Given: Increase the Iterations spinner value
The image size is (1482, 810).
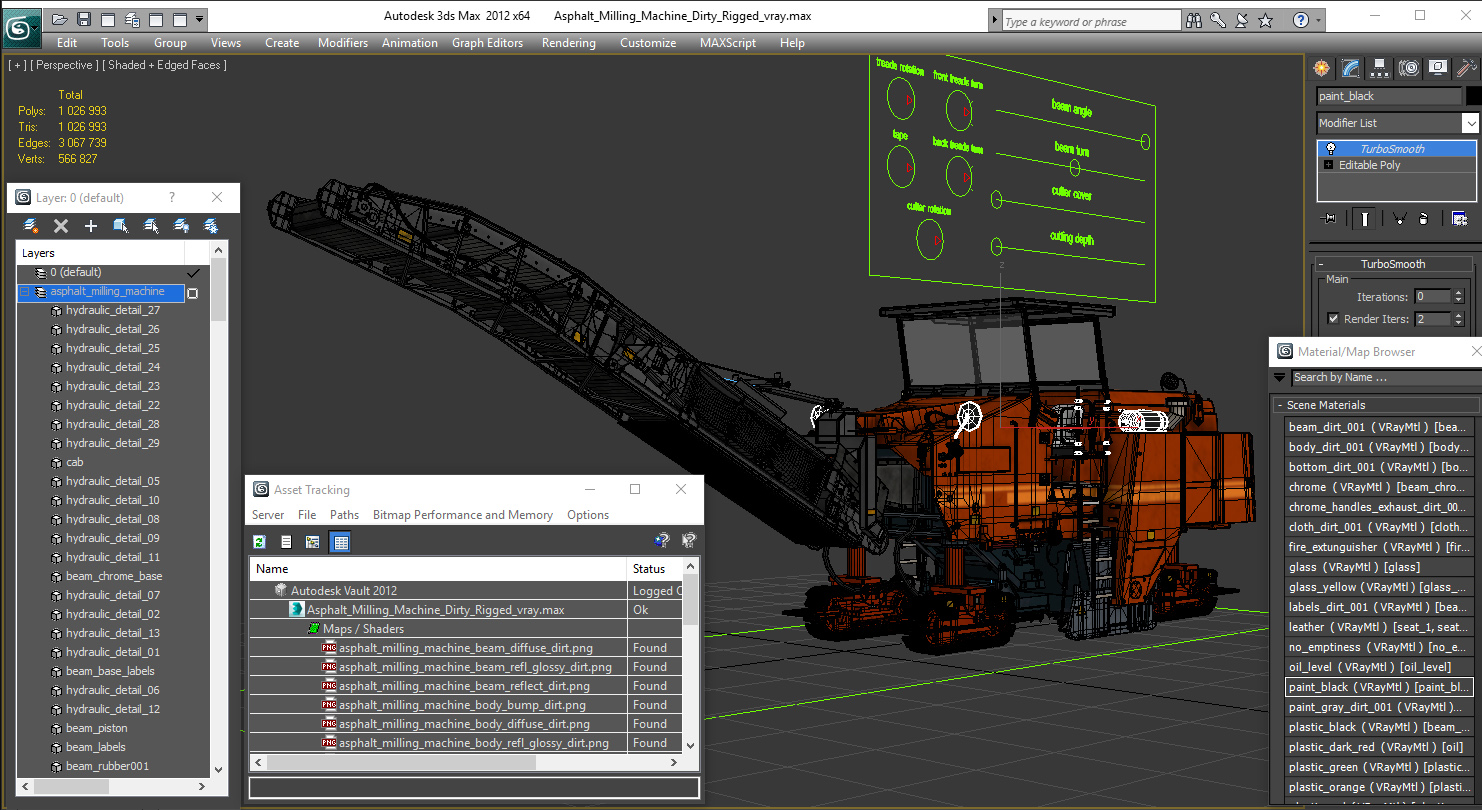Looking at the screenshot, I should (1457, 293).
